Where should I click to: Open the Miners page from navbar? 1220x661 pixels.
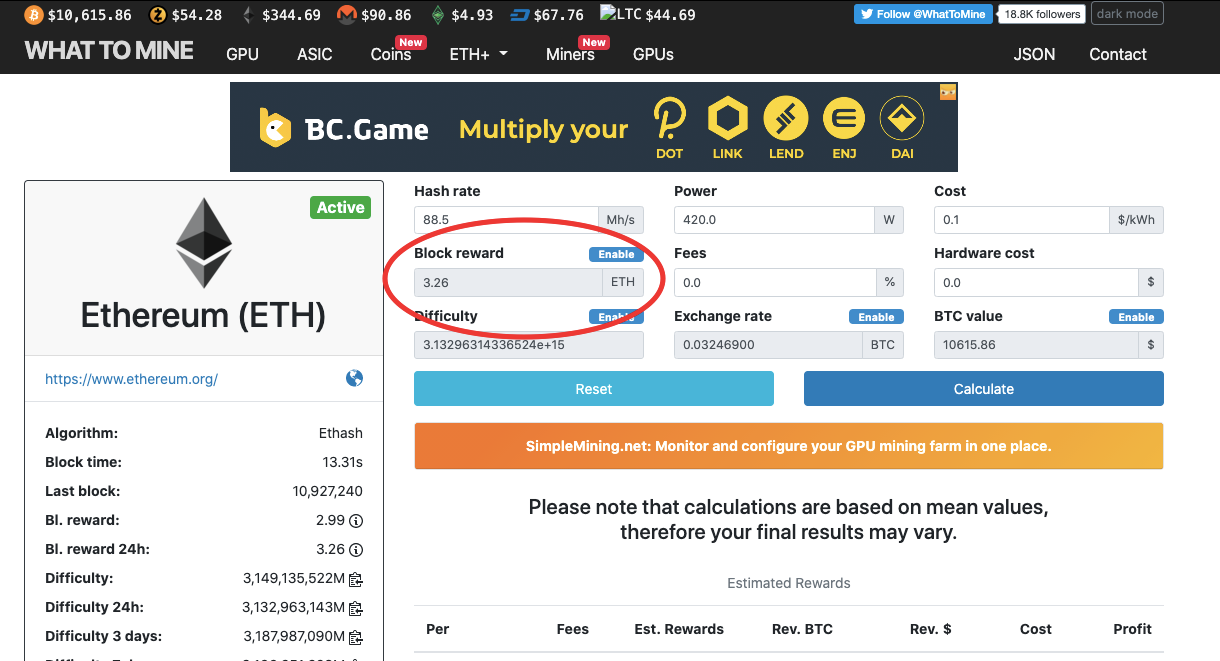[570, 54]
